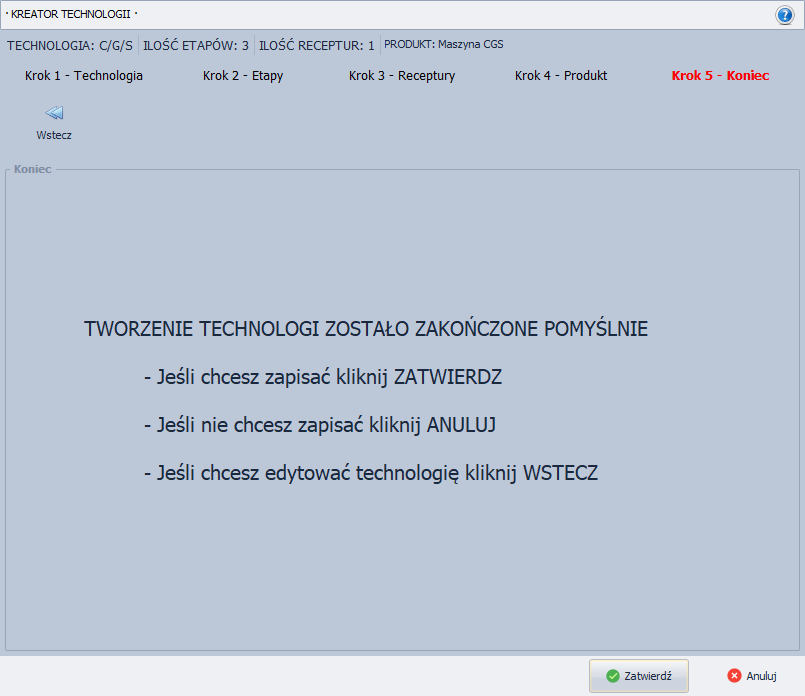Open Krok 3 - Receptury step
Image resolution: width=805 pixels, height=696 pixels.
pos(402,76)
